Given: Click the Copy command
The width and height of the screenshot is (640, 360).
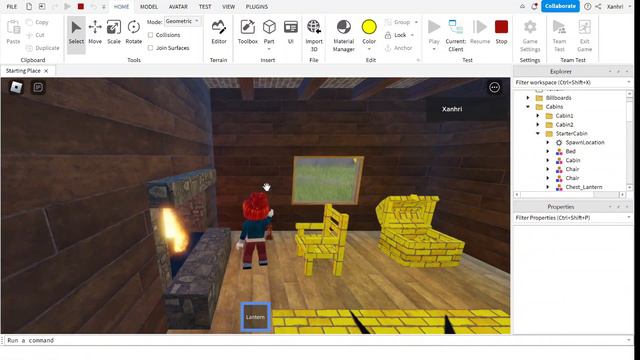Looking at the screenshot, I should 38,22.
